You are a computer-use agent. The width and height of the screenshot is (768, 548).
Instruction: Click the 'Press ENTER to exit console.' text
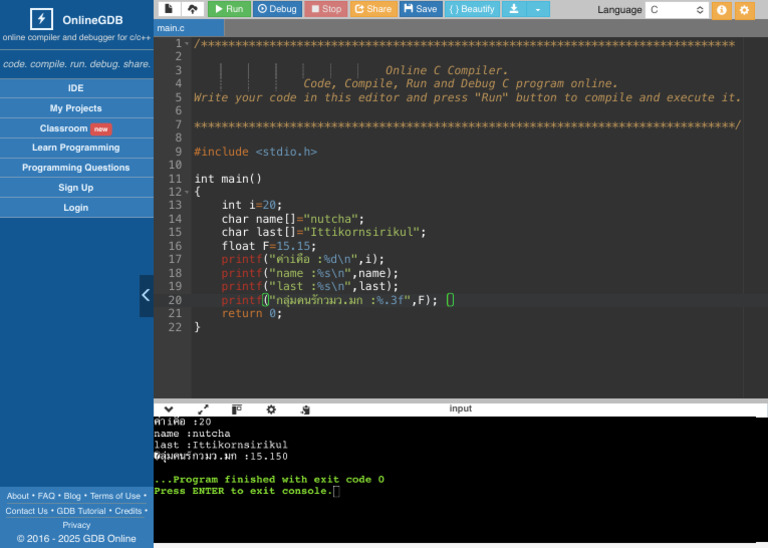point(243,491)
